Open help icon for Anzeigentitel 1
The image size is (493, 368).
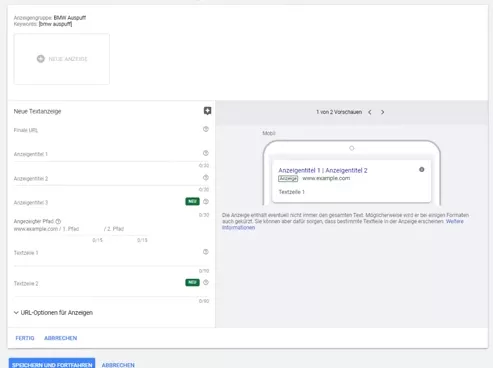pyautogui.click(x=206, y=153)
